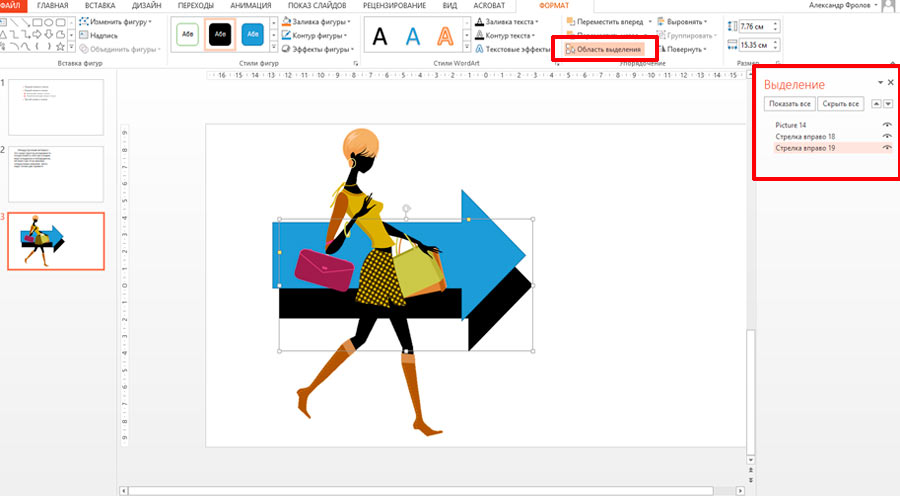This screenshot has height=496, width=900.
Task: Switch to the АНИМАЦИЯ tab
Action: coord(251,5)
